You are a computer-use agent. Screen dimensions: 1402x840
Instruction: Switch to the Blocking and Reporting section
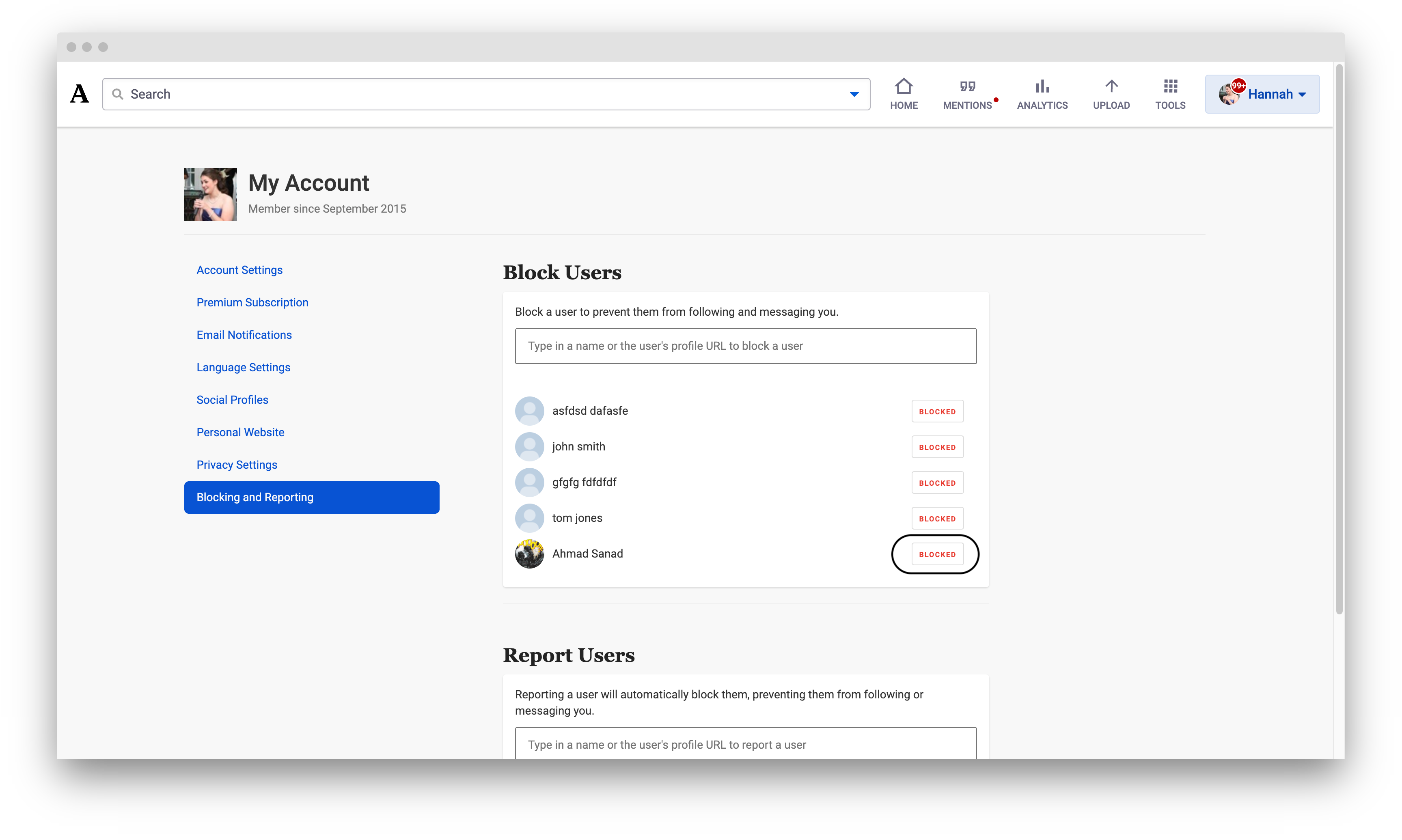pyautogui.click(x=255, y=497)
